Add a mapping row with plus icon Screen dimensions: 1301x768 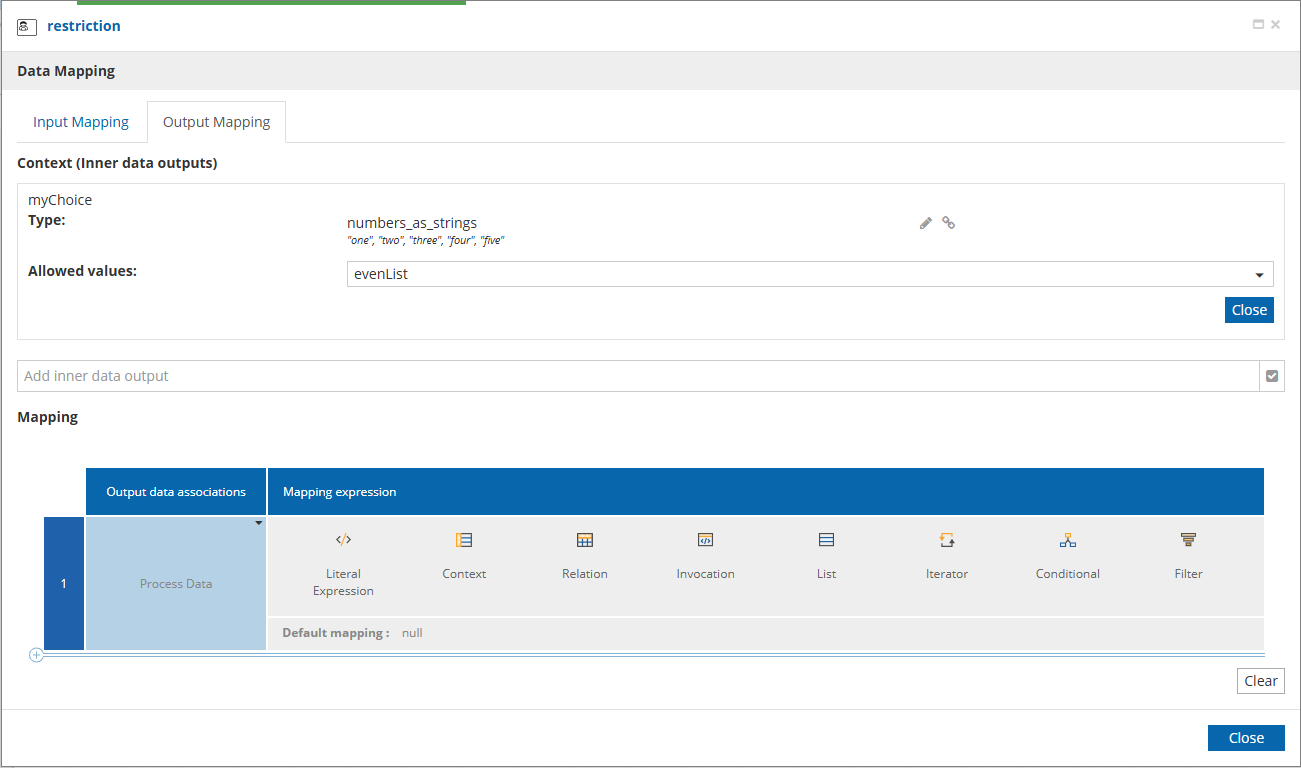pos(36,656)
